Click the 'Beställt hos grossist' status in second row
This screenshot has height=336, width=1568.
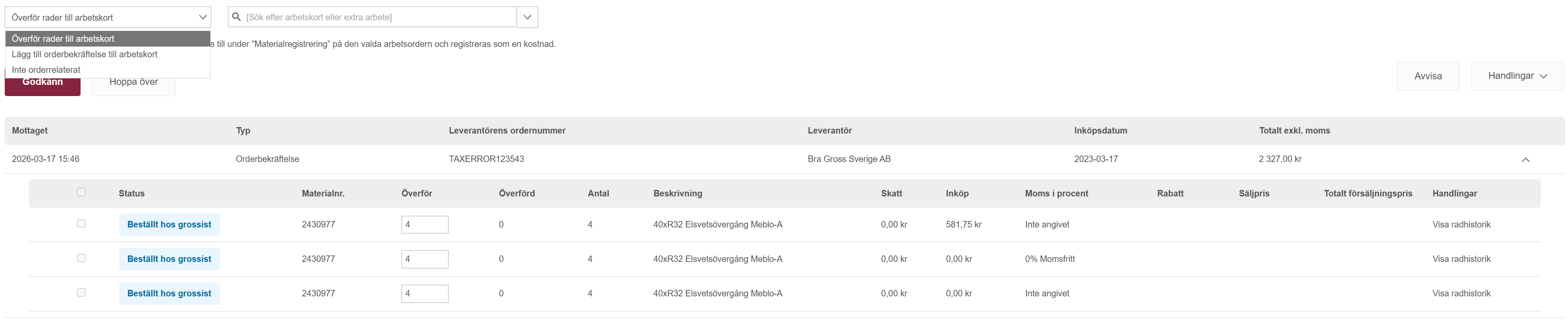[169, 259]
